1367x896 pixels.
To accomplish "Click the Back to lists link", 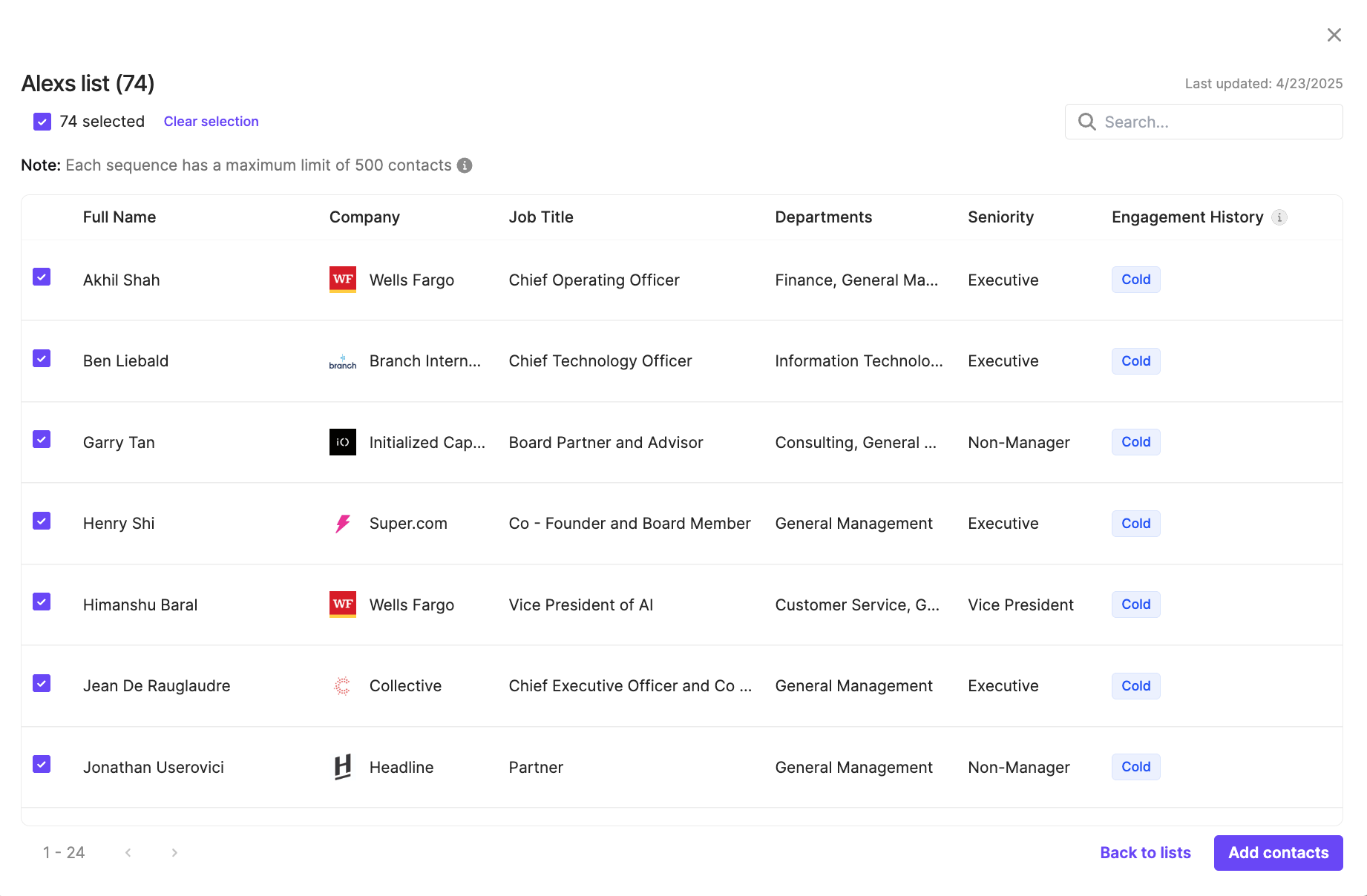I will click(1145, 853).
